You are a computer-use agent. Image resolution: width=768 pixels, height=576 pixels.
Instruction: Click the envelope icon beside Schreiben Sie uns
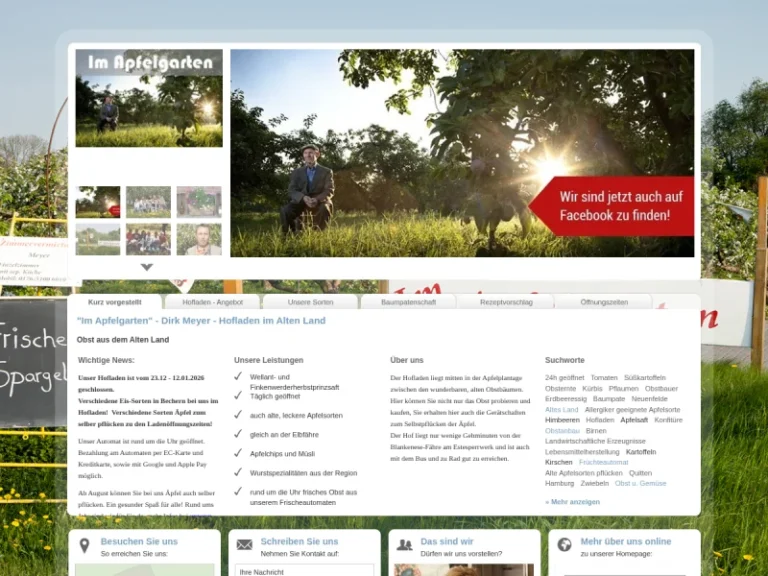(244, 545)
